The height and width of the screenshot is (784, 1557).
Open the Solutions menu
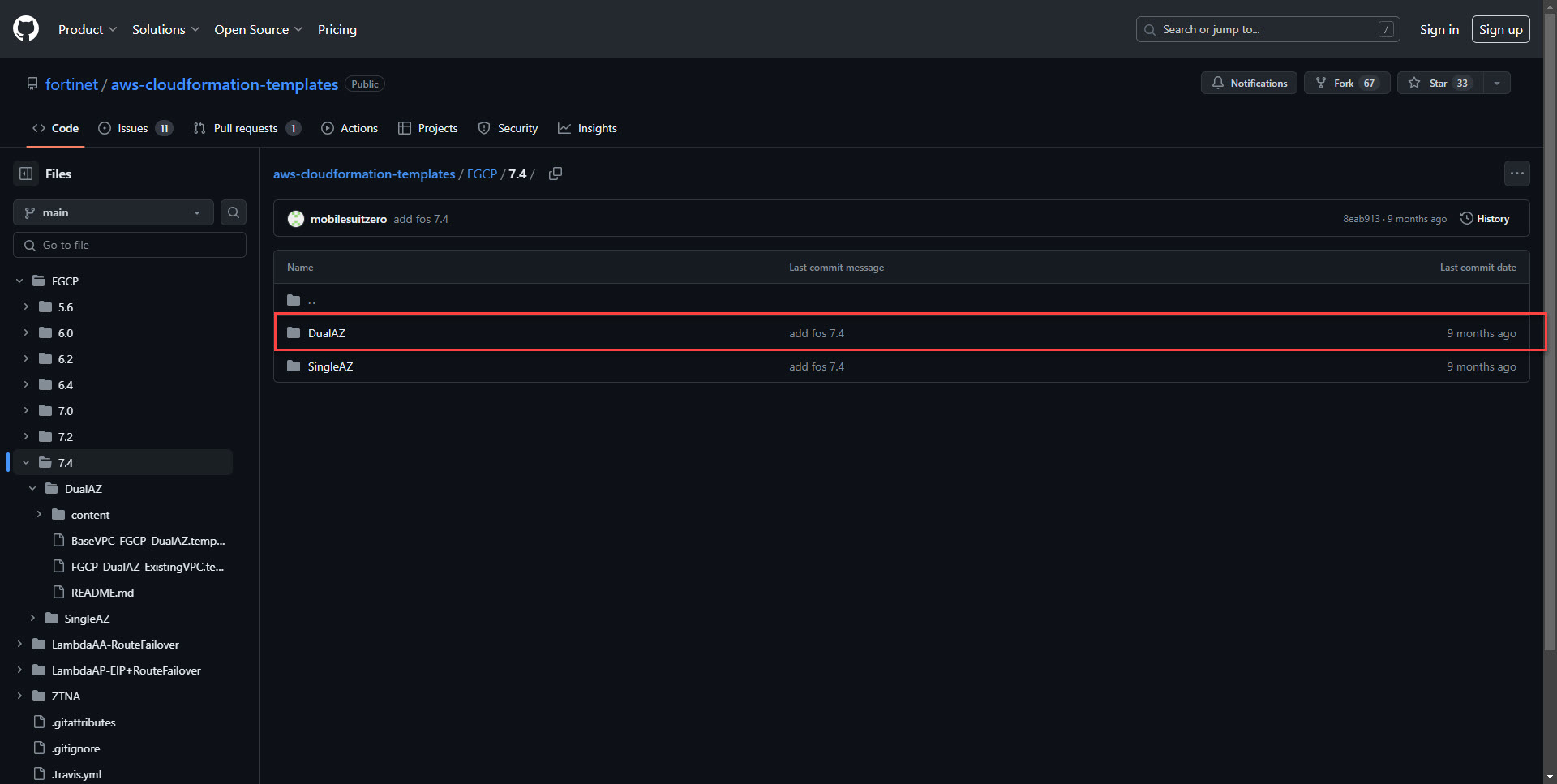(165, 29)
